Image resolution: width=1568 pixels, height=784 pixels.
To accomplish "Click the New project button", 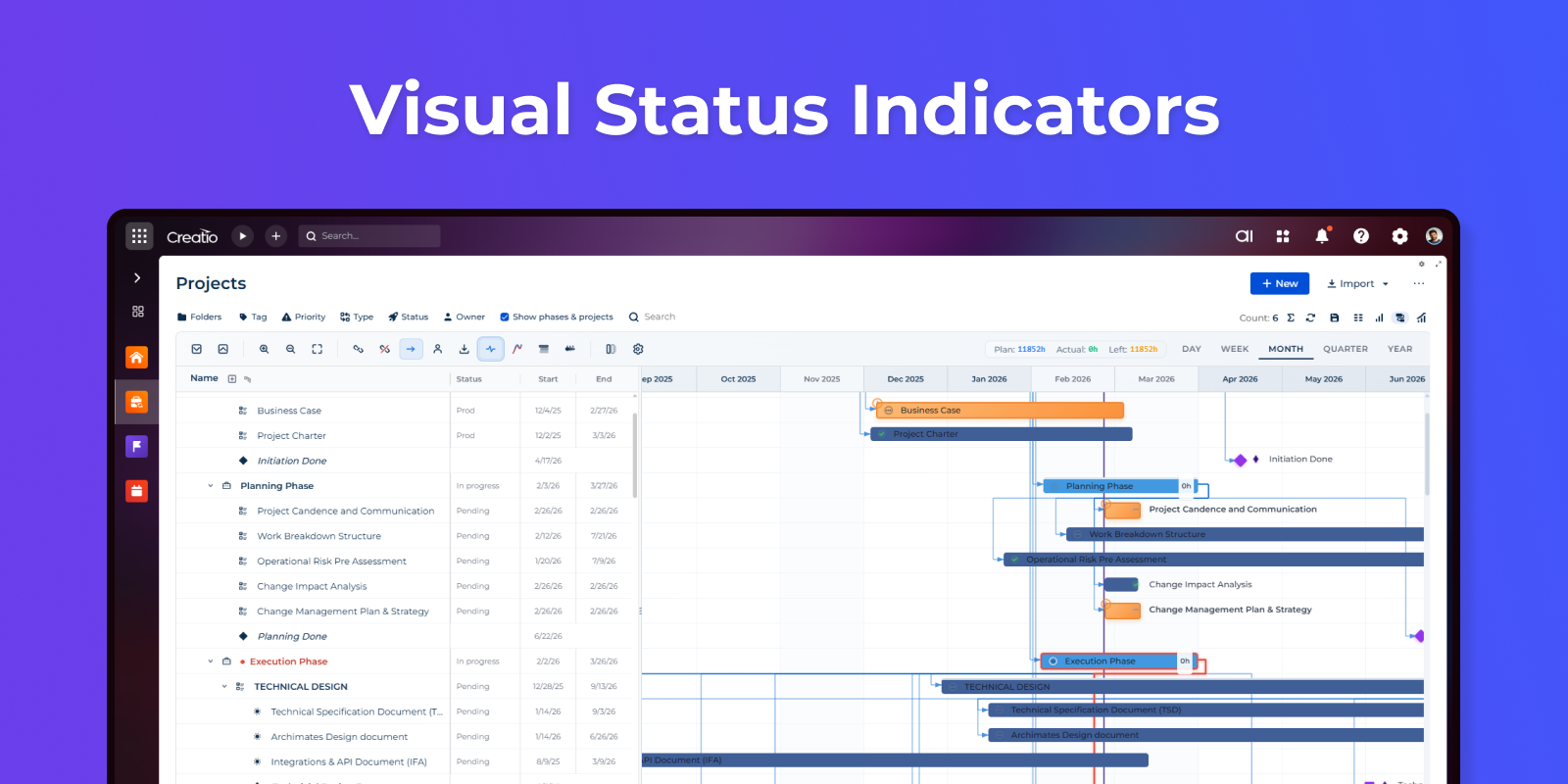I will [x=1279, y=284].
